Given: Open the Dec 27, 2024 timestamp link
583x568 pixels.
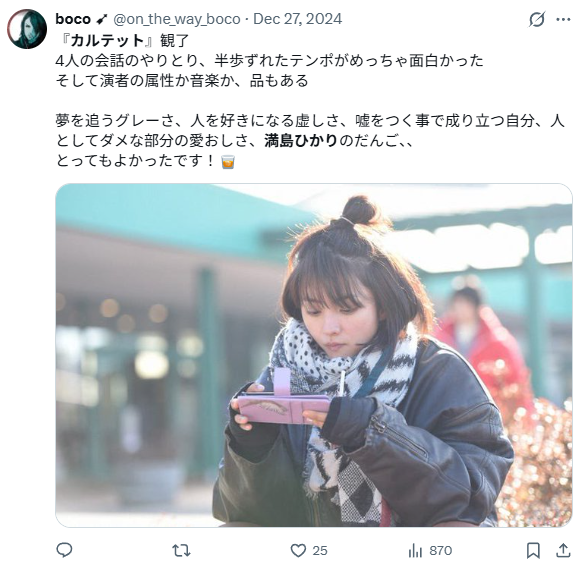Looking at the screenshot, I should coord(297,19).
